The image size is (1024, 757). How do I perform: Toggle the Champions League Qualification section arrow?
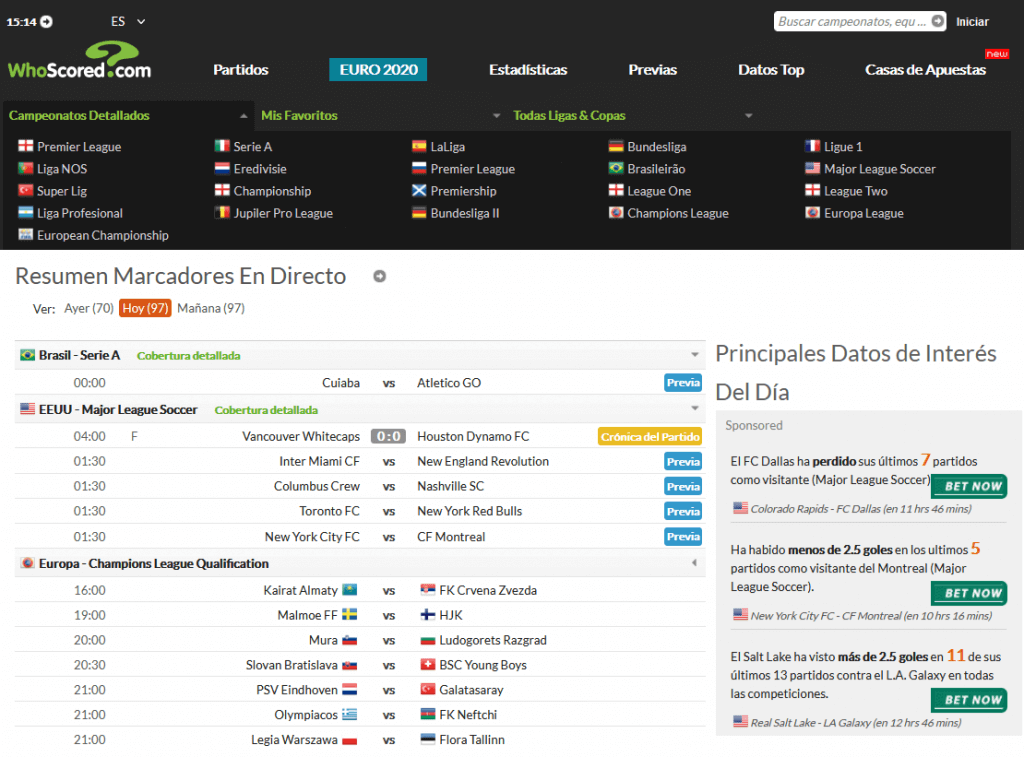tap(694, 562)
